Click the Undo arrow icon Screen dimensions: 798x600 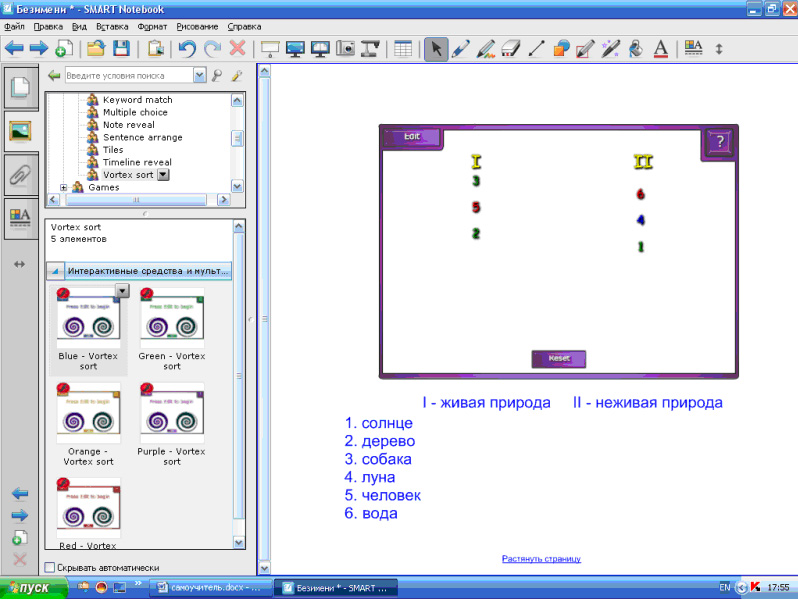pyautogui.click(x=187, y=48)
